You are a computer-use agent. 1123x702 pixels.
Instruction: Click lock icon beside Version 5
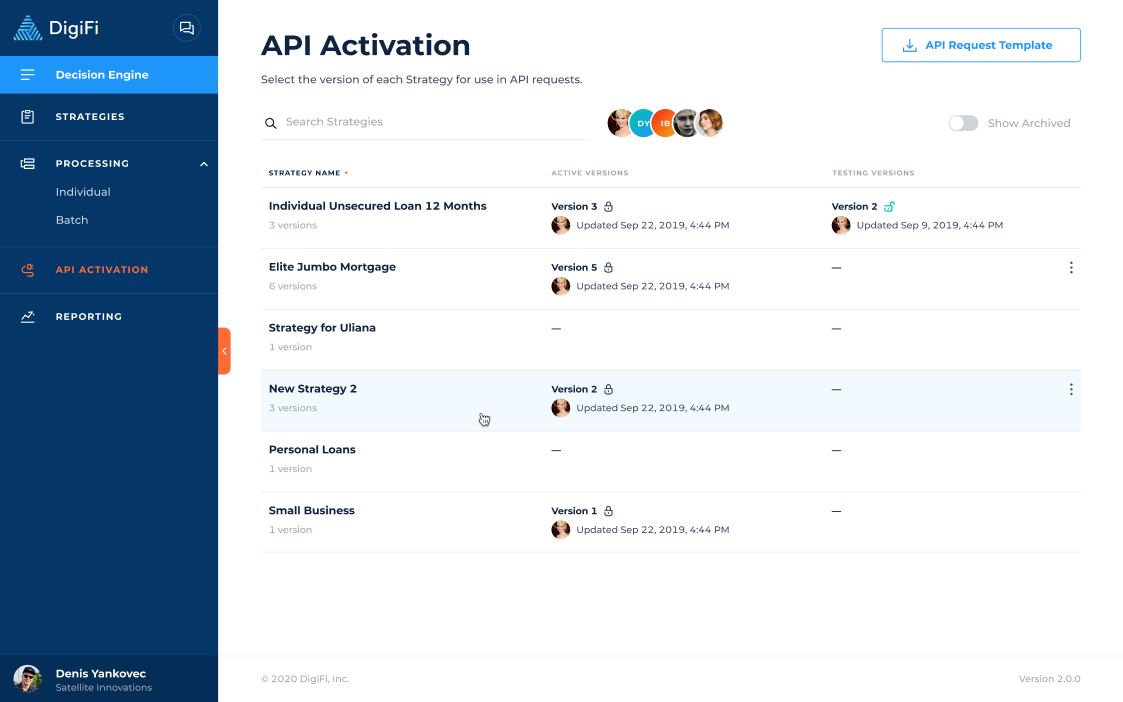(608, 267)
